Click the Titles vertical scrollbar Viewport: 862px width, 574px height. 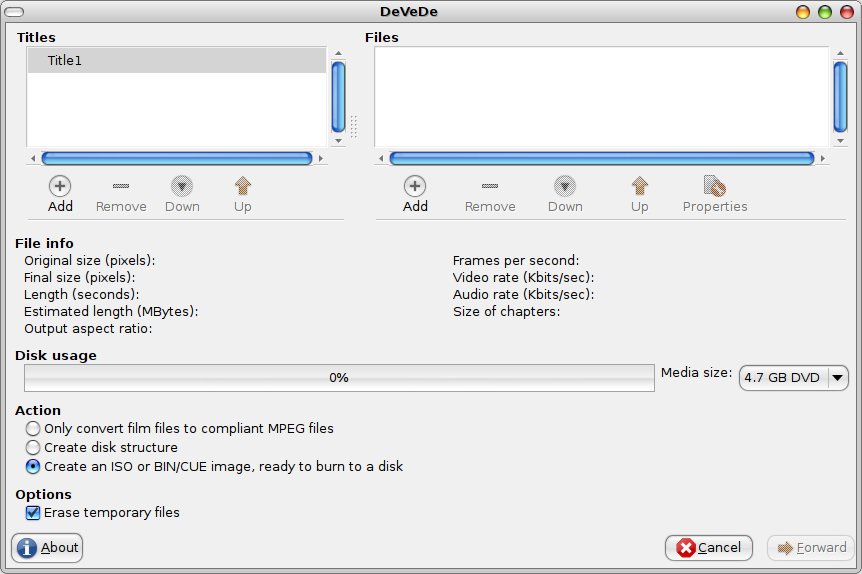tap(339, 97)
